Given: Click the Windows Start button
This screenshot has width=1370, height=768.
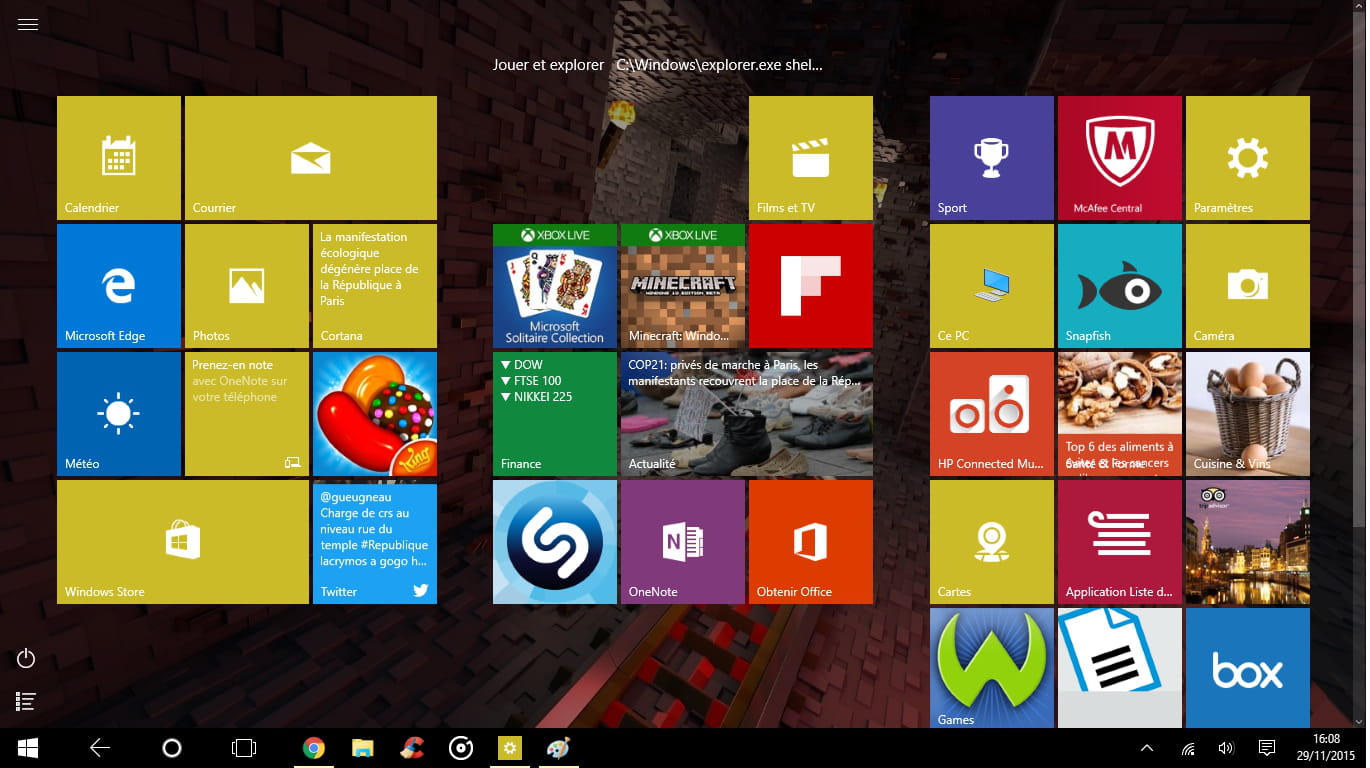Looking at the screenshot, I should 28,748.
